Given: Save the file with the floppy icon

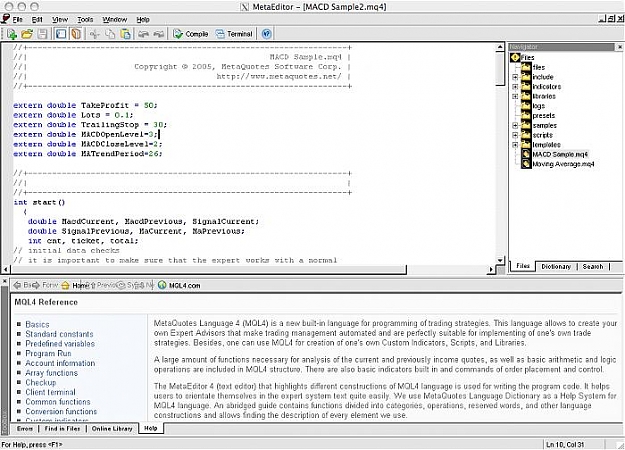Looking at the screenshot, I should (42, 34).
